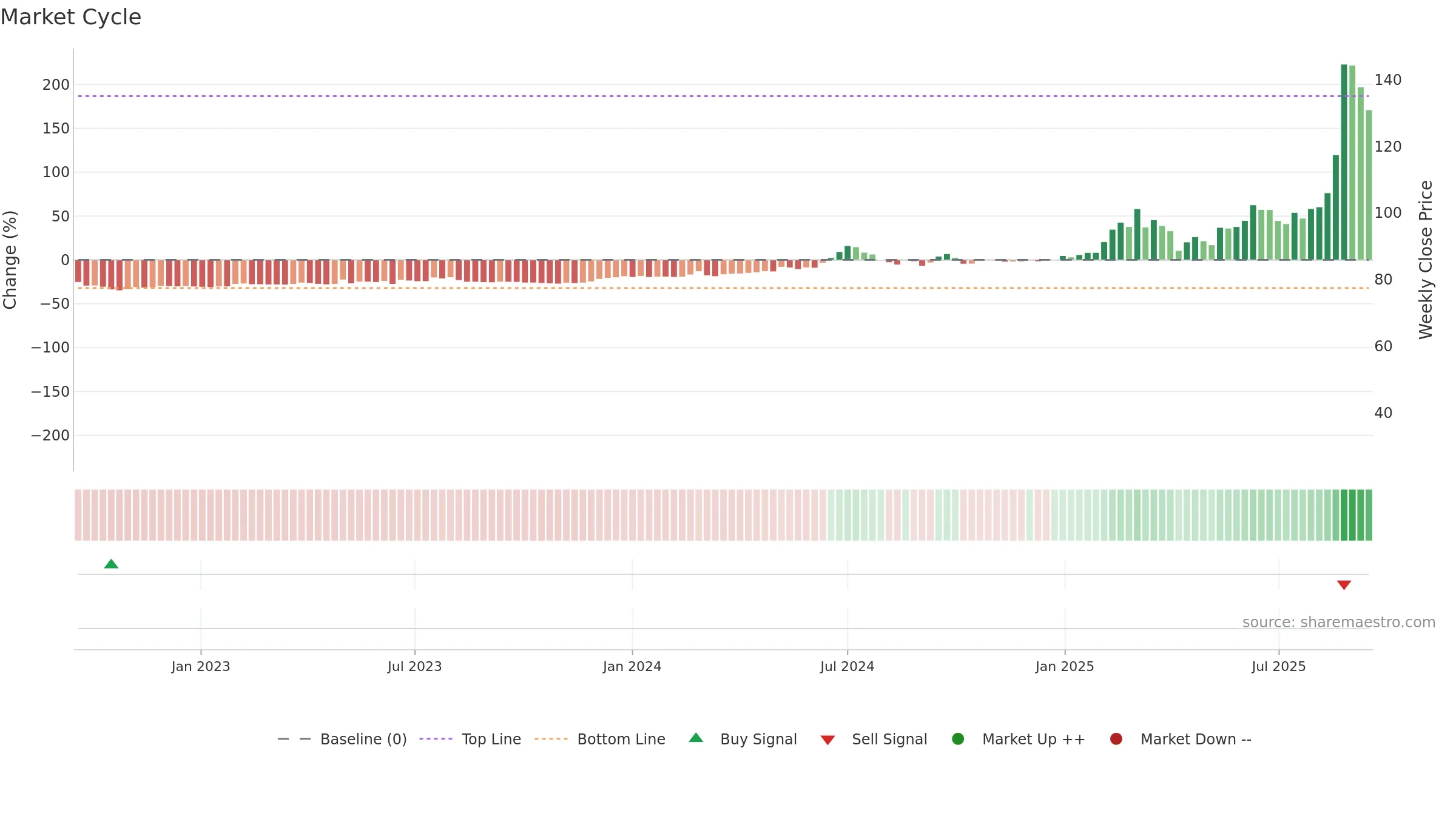Toggle the Market Up ++ legend entry
1456x819 pixels.
point(1018,739)
